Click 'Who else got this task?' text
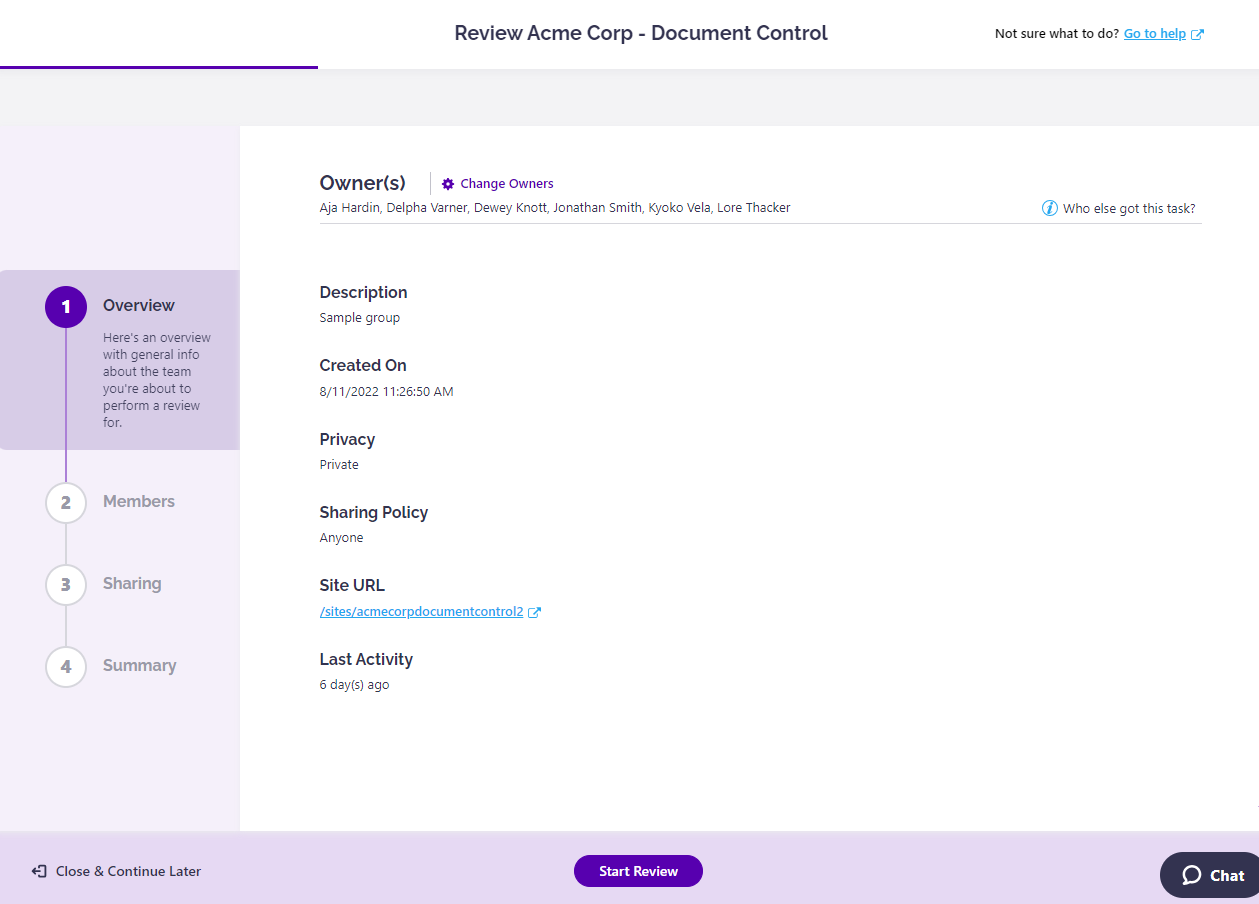The width and height of the screenshot is (1259, 904). [x=1130, y=208]
